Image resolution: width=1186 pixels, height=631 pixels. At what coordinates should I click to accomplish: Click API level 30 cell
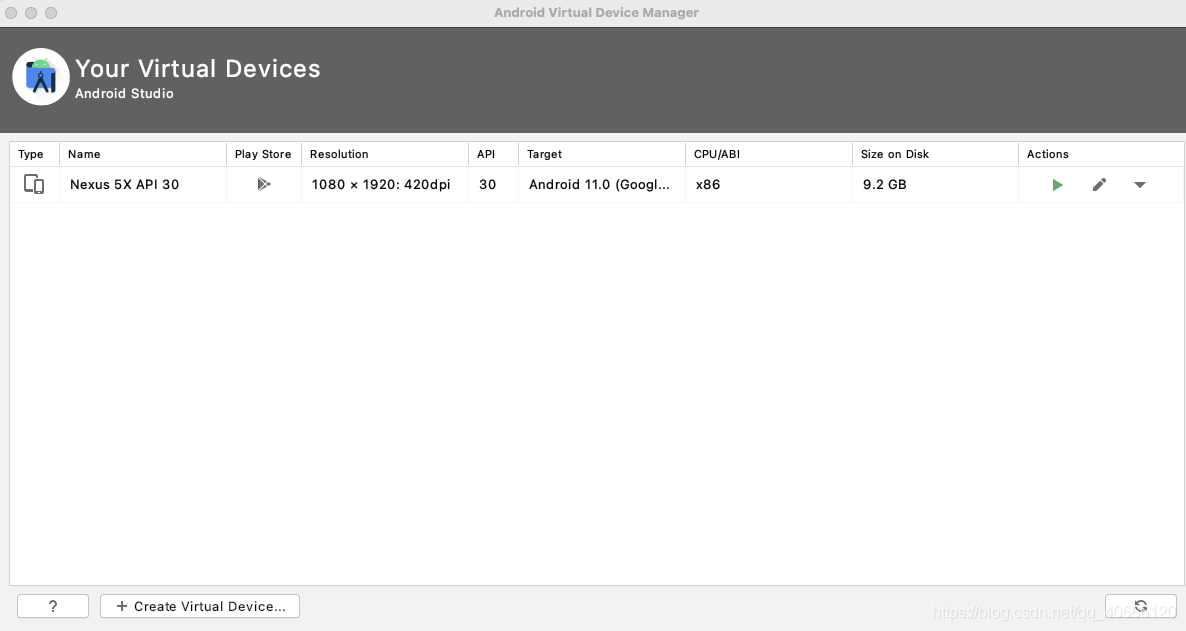pyautogui.click(x=493, y=185)
